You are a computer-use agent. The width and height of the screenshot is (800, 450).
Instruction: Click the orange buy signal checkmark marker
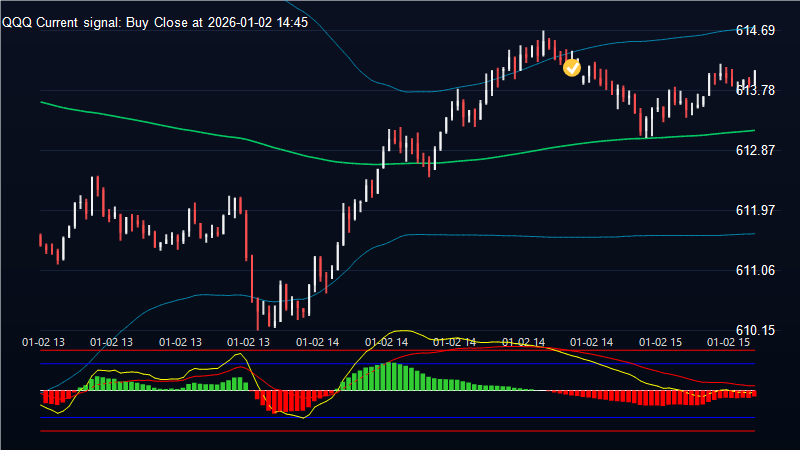[x=572, y=67]
